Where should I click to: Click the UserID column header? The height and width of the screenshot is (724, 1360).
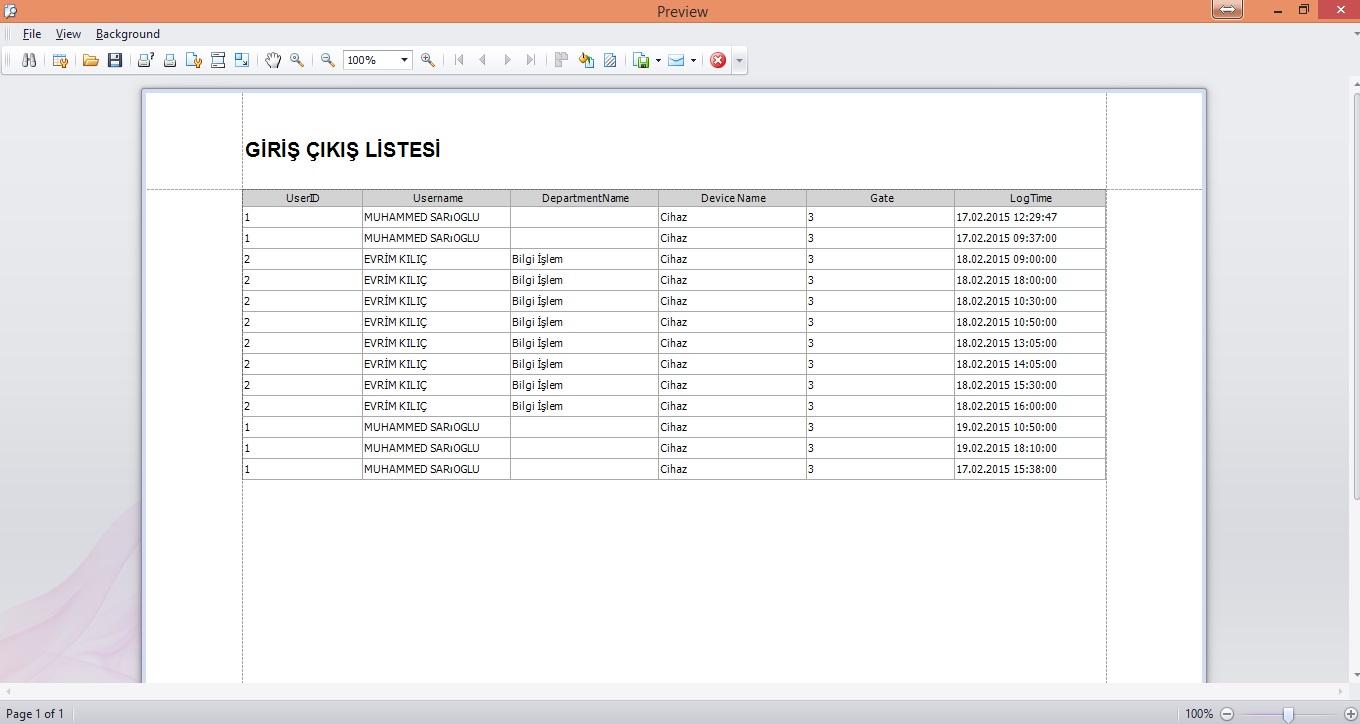coord(302,198)
